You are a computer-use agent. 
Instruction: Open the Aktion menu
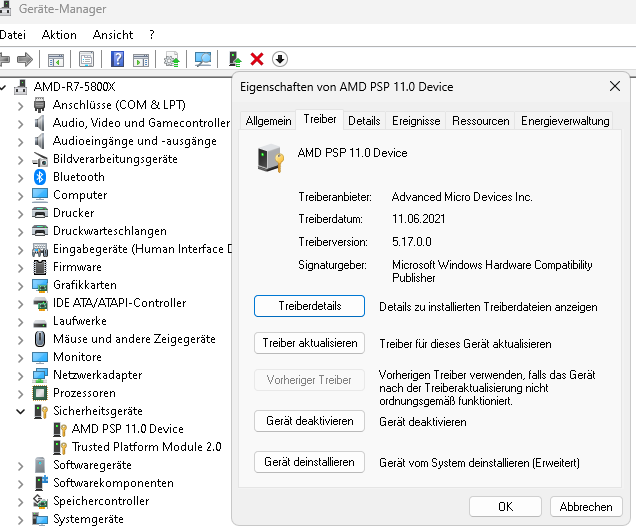[59, 35]
